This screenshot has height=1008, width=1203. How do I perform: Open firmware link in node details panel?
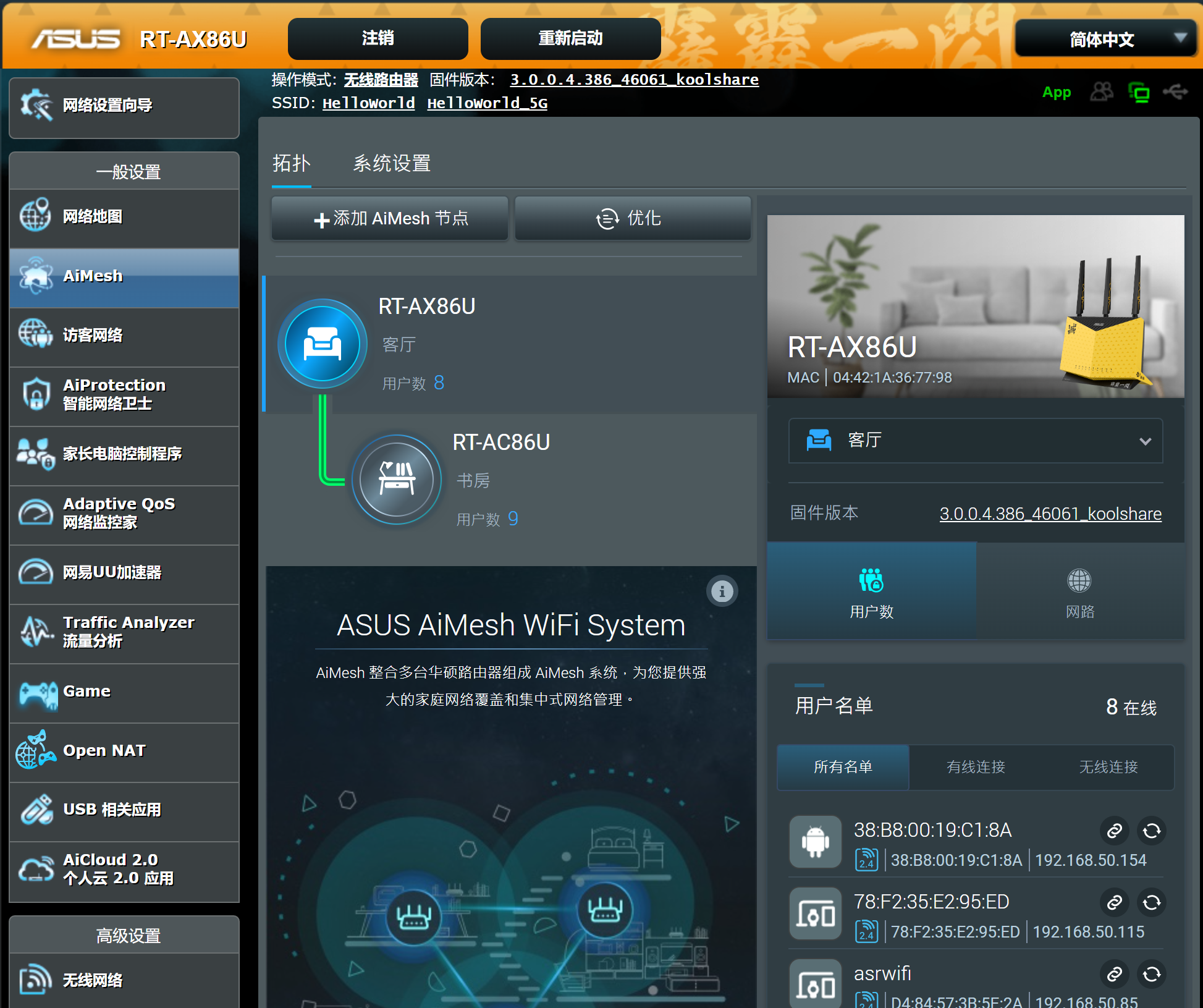[x=1050, y=514]
